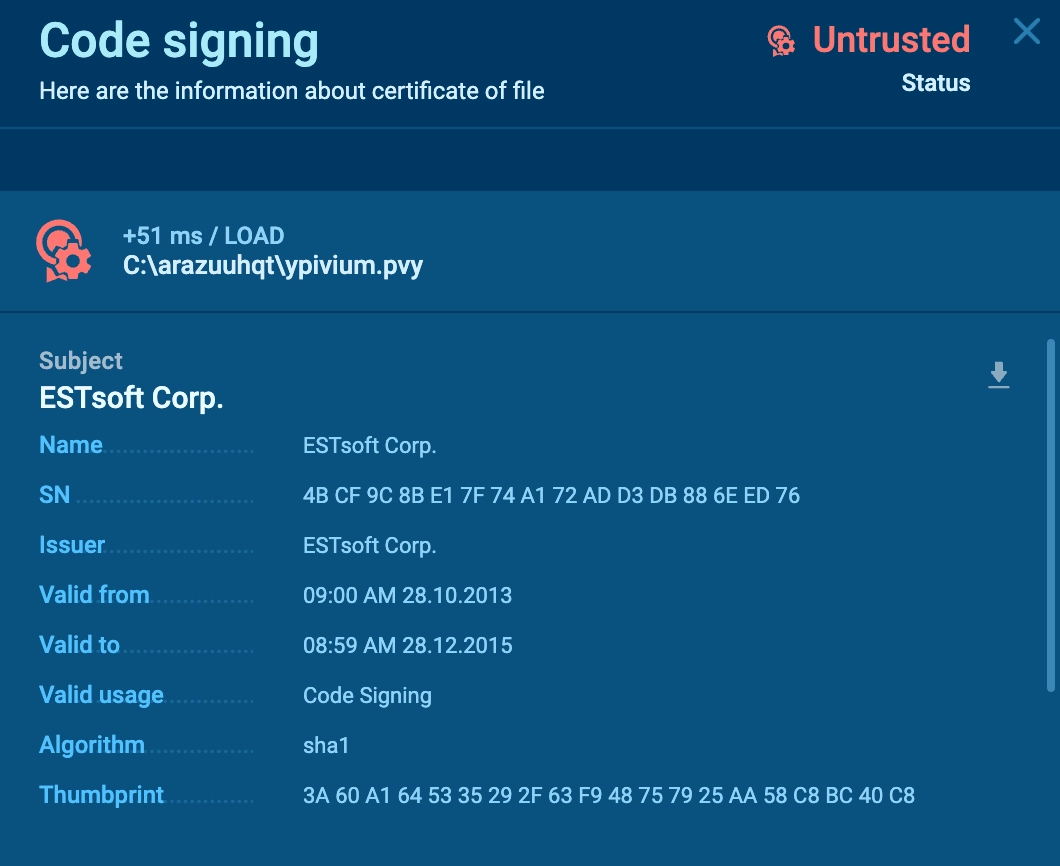
Task: Select the Valid from date 28.10.2013
Action: coord(407,595)
